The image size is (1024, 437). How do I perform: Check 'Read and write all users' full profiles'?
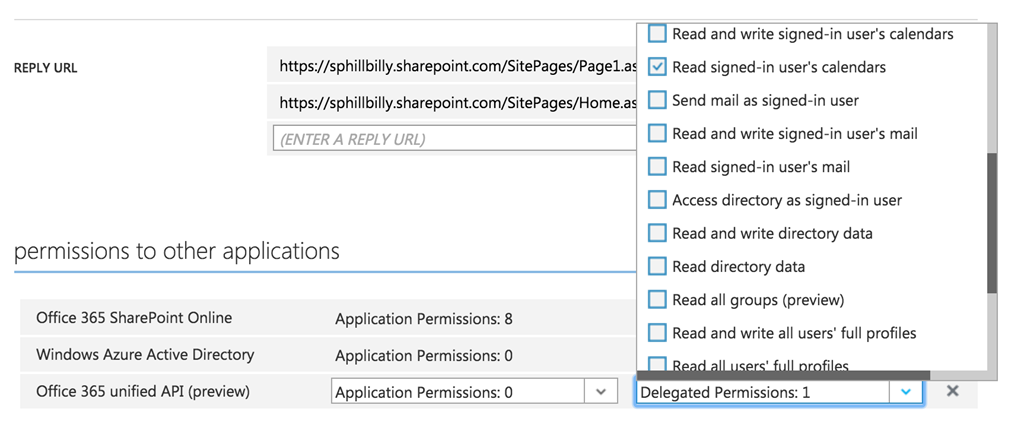(x=657, y=333)
